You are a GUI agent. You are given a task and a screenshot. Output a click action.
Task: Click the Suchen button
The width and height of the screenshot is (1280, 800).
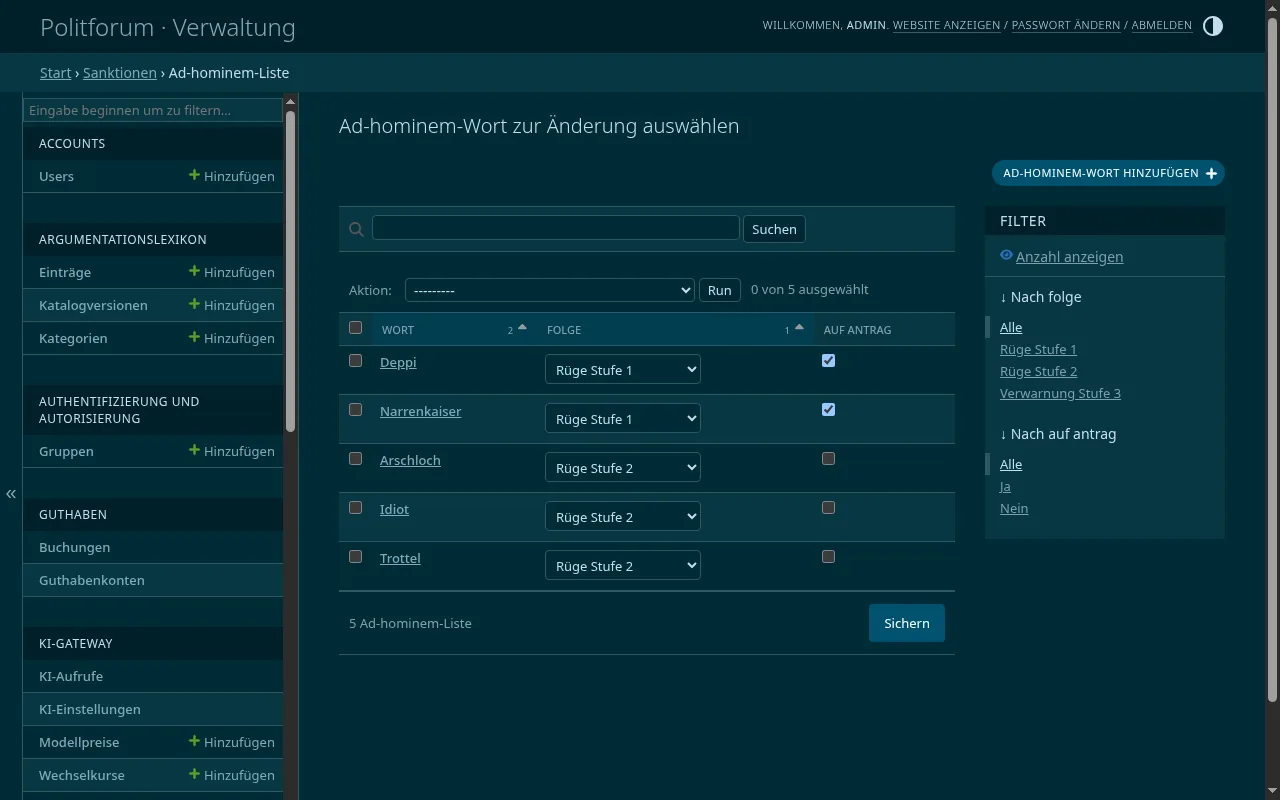click(774, 229)
